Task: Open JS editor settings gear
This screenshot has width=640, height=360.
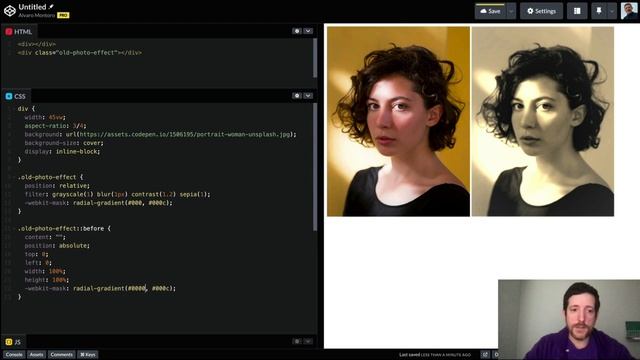Action: click(297, 341)
